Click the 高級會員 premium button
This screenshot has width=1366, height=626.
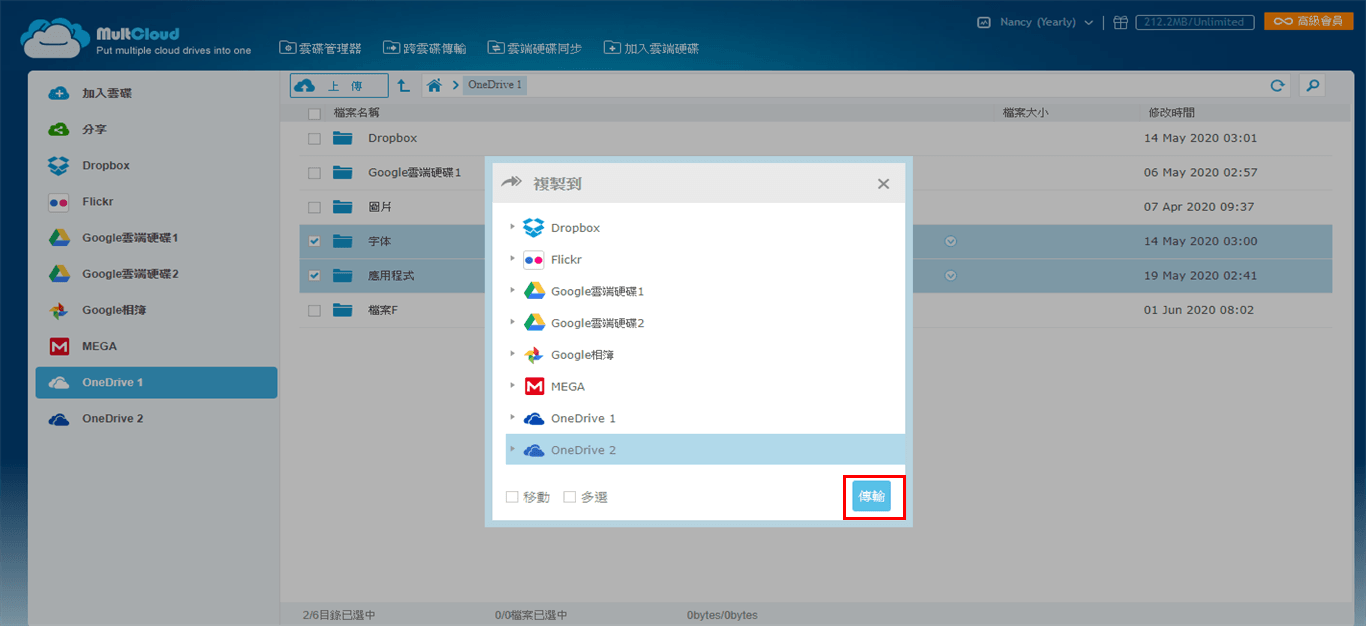1308,21
